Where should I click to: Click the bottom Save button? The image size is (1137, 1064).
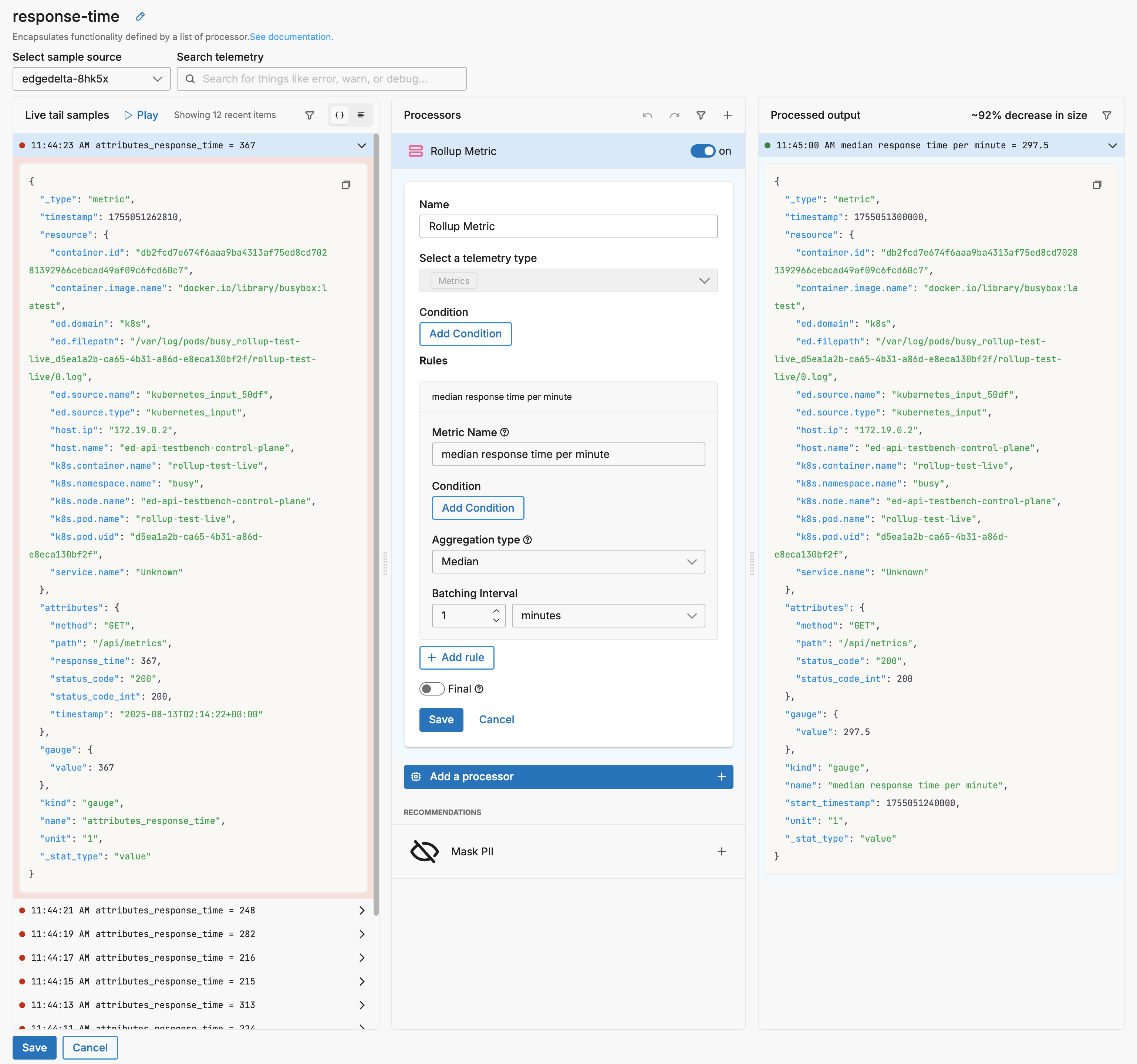click(x=34, y=1047)
